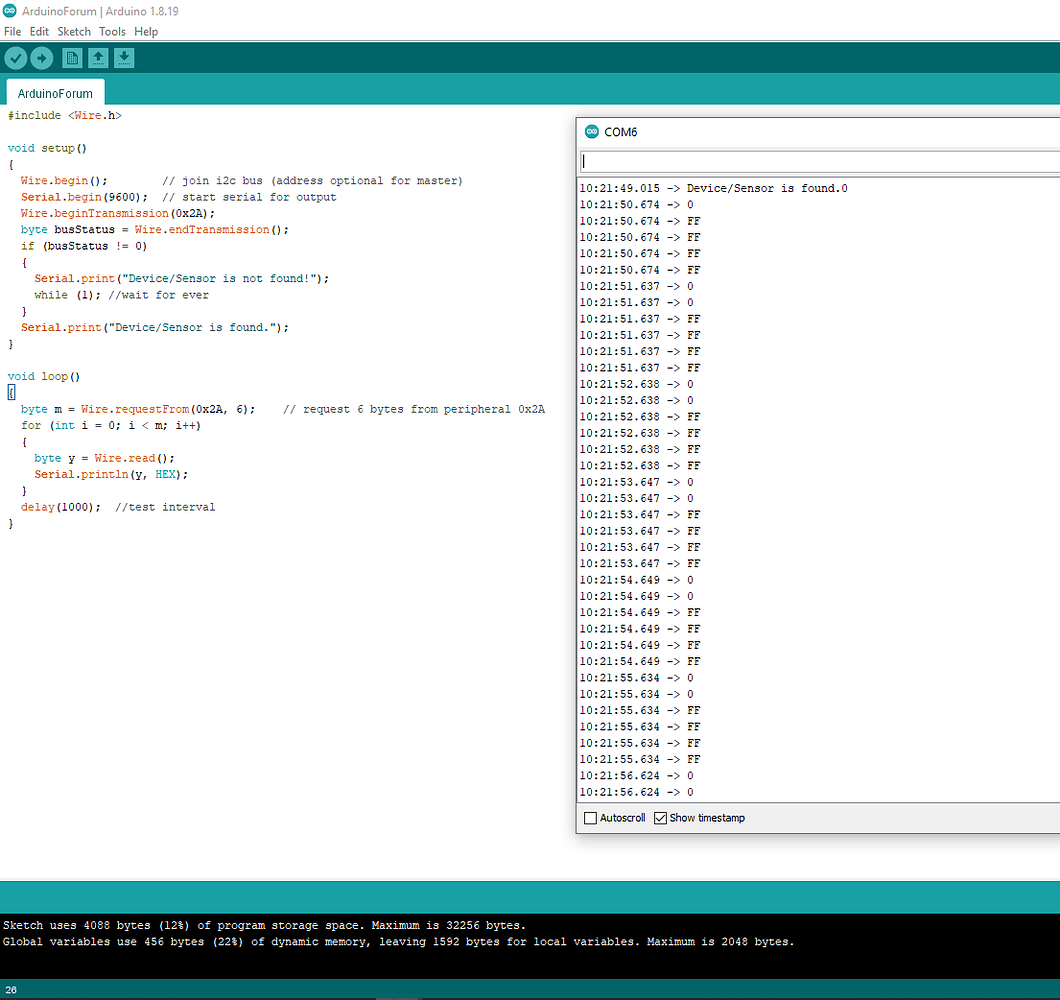Open the Sketch menu
The image size is (1060, 1000).
[74, 31]
